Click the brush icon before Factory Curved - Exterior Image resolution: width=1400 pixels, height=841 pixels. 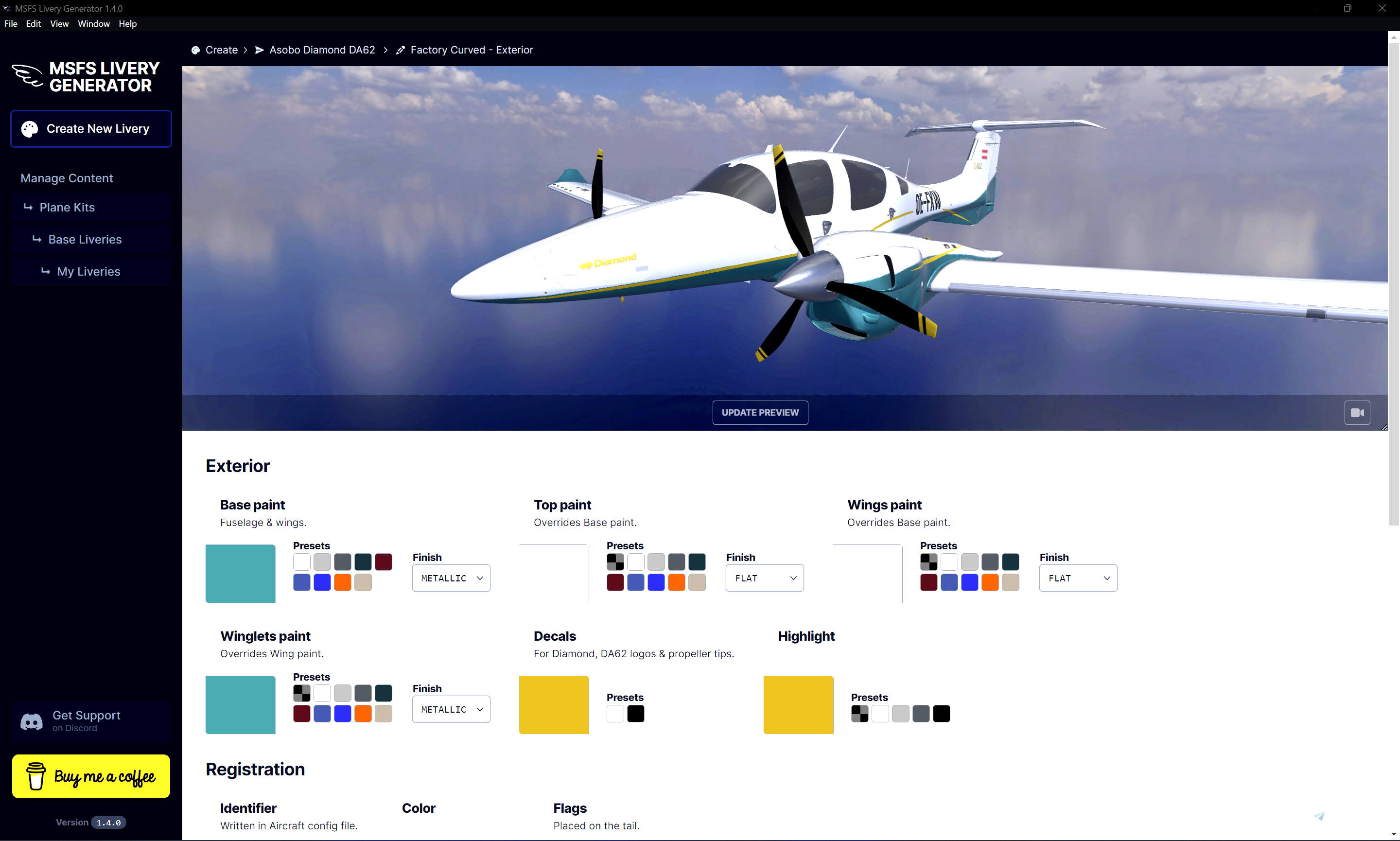[x=401, y=50]
